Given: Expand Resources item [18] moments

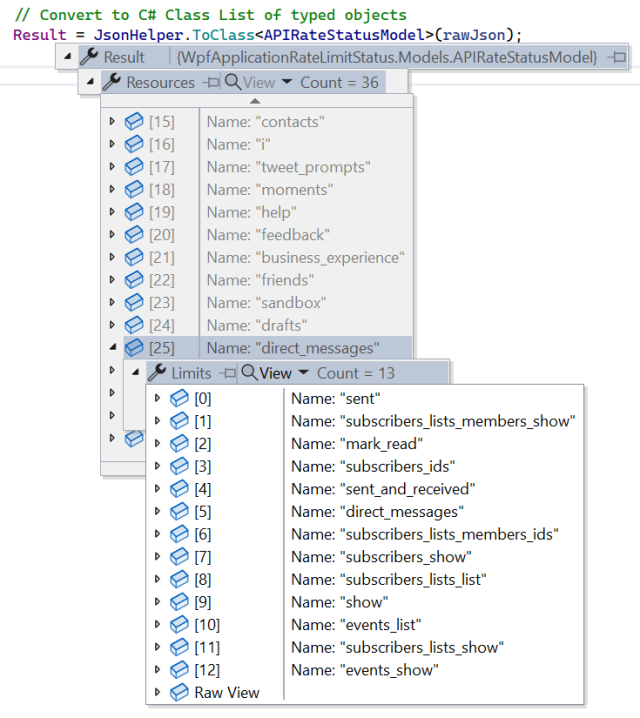Looking at the screenshot, I should click(x=112, y=189).
